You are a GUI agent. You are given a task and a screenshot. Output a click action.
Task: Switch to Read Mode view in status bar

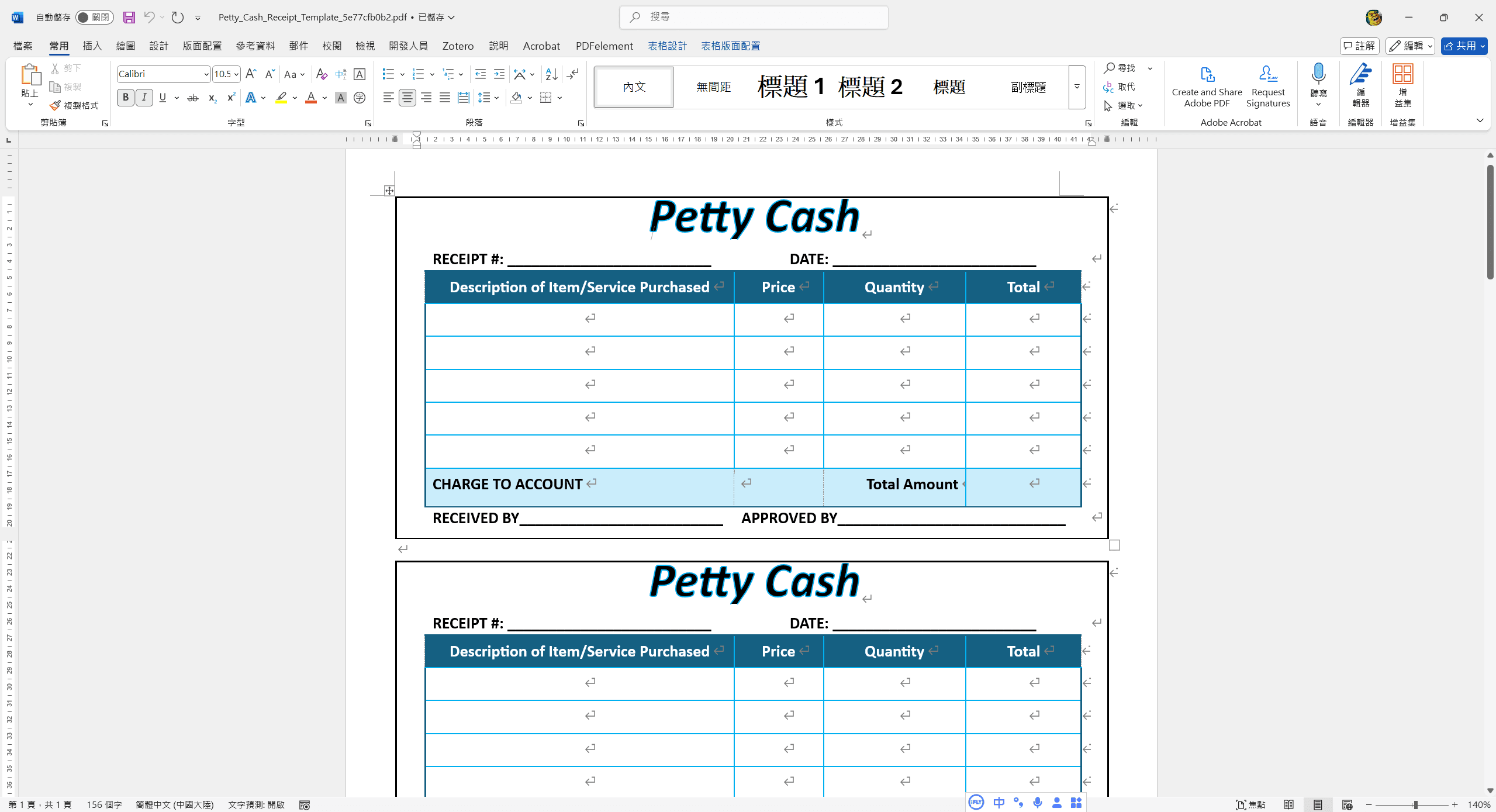(1288, 804)
